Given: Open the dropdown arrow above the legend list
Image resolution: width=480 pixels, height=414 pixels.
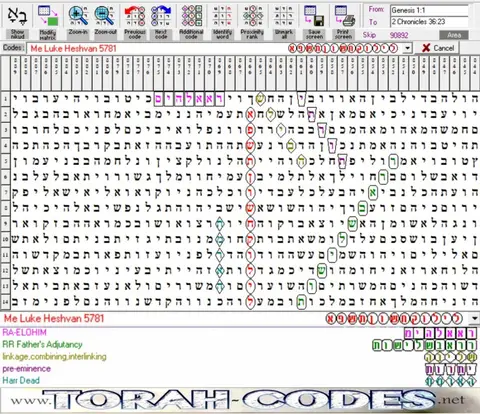Looking at the screenshot, I should (x=475, y=318).
